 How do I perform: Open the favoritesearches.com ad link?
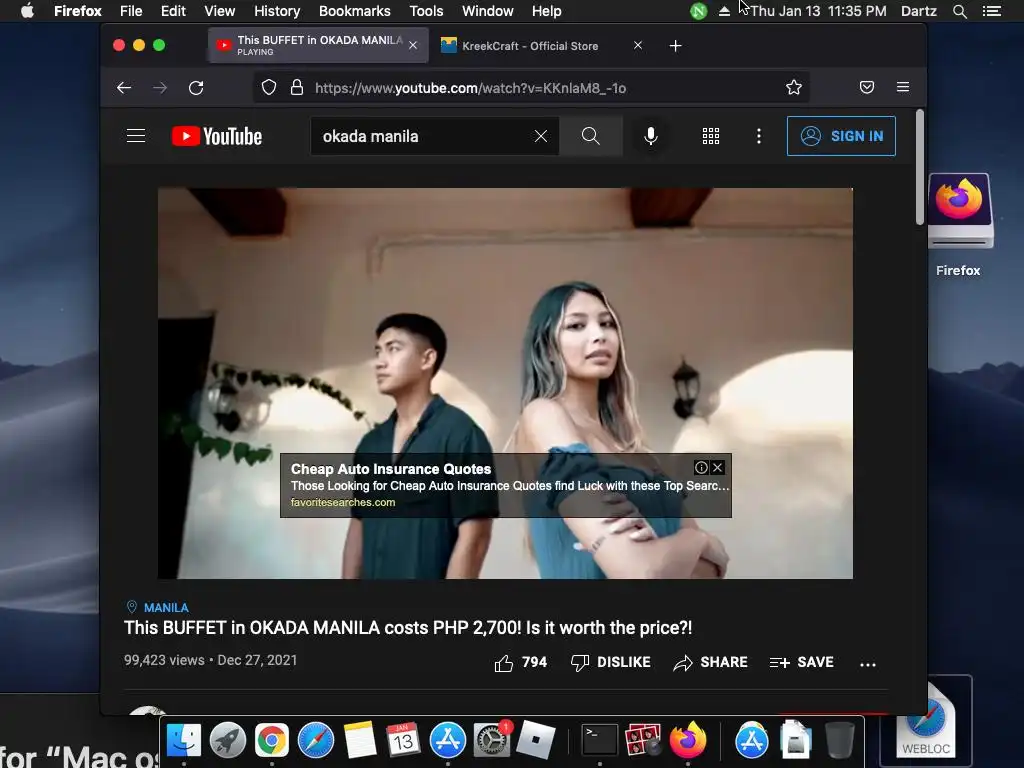coord(343,502)
